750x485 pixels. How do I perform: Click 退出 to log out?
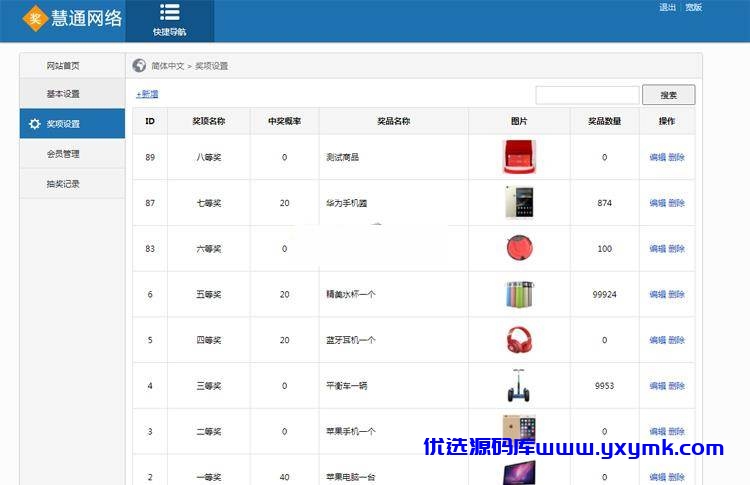[667, 7]
